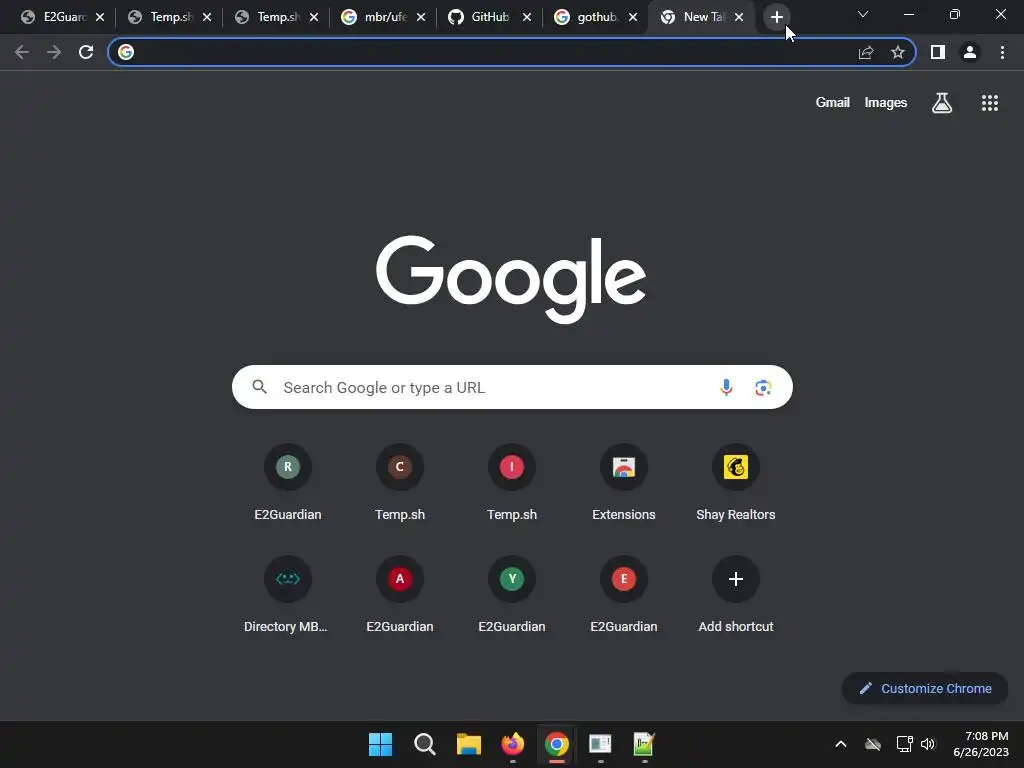Viewport: 1024px width, 768px height.
Task: Open the Windows Start menu
Action: click(380, 744)
